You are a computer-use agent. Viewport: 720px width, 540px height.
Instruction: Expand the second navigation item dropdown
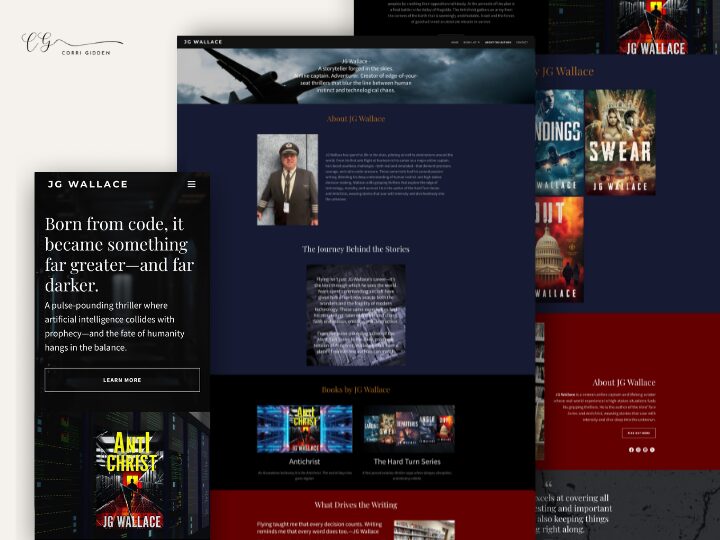click(x=470, y=42)
